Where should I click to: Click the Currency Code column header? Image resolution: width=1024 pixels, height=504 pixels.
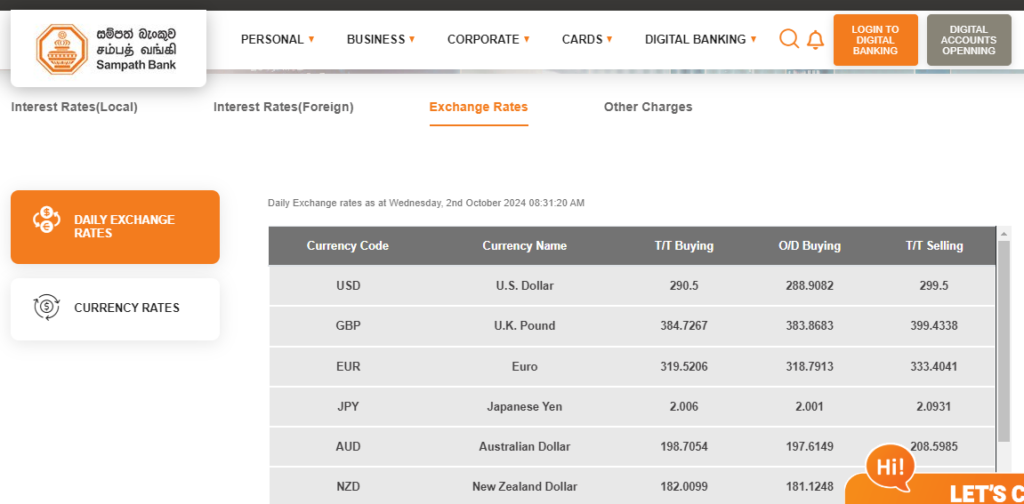(x=347, y=246)
